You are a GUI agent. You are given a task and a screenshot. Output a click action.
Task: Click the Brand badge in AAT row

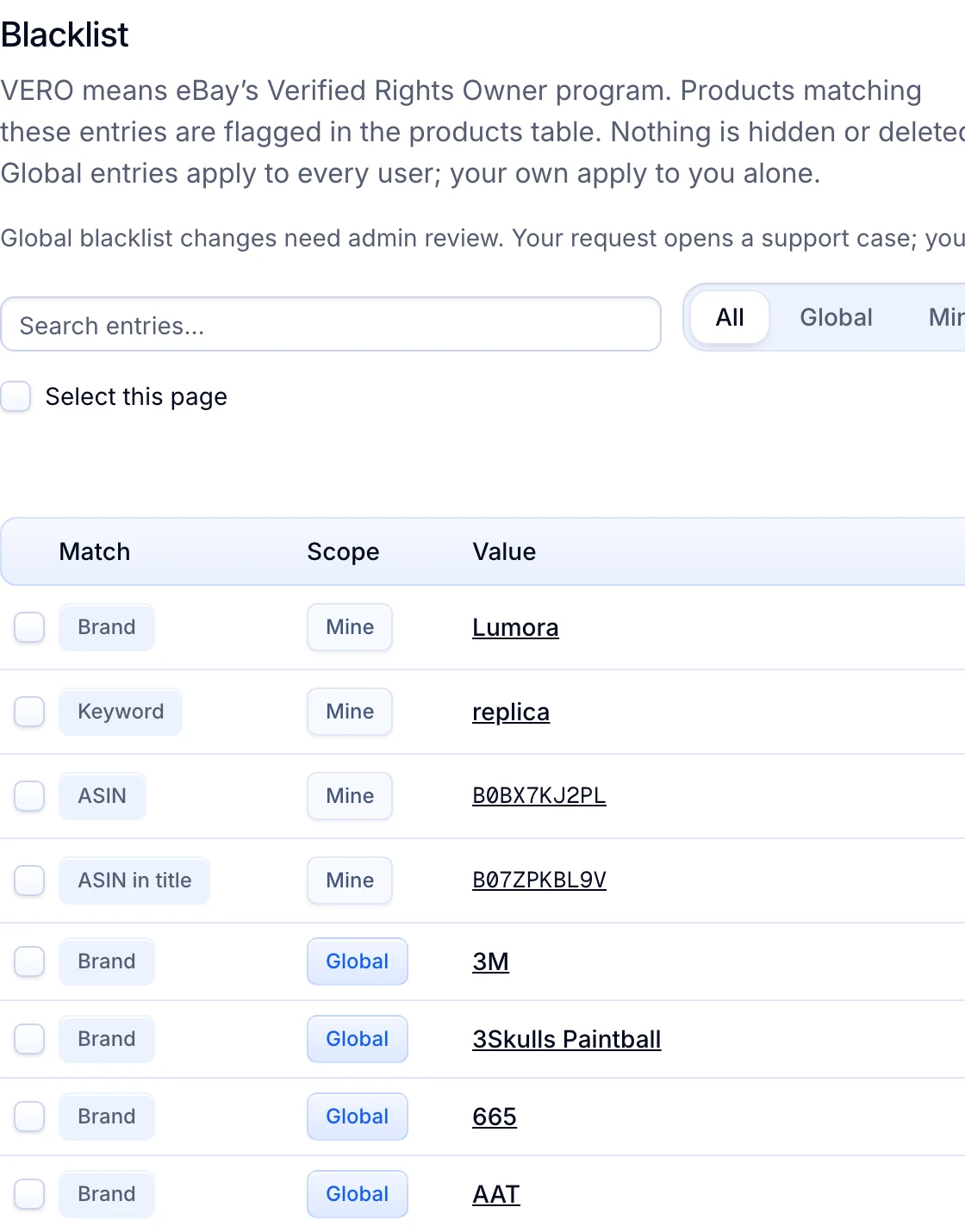tap(107, 1194)
